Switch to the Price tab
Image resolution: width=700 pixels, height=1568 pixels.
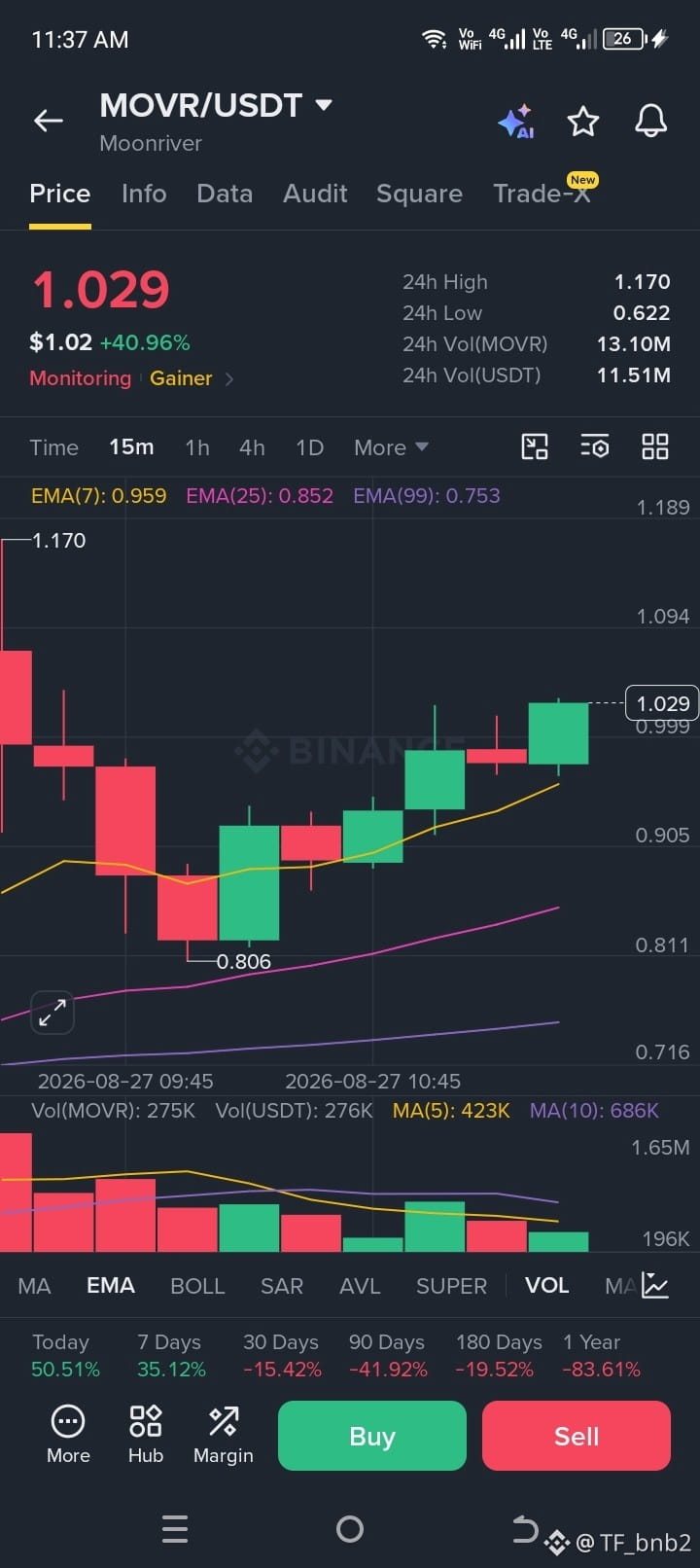60,194
